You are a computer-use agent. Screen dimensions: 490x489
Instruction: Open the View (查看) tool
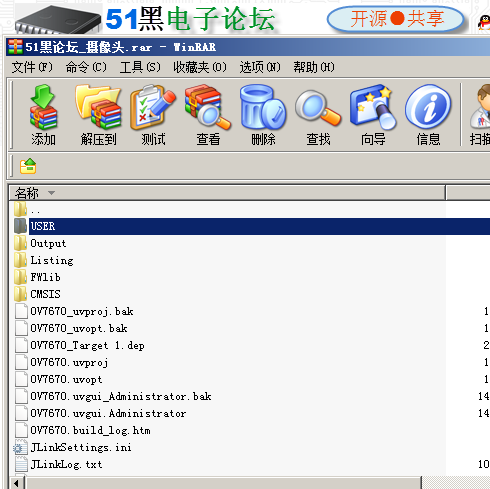coord(208,114)
